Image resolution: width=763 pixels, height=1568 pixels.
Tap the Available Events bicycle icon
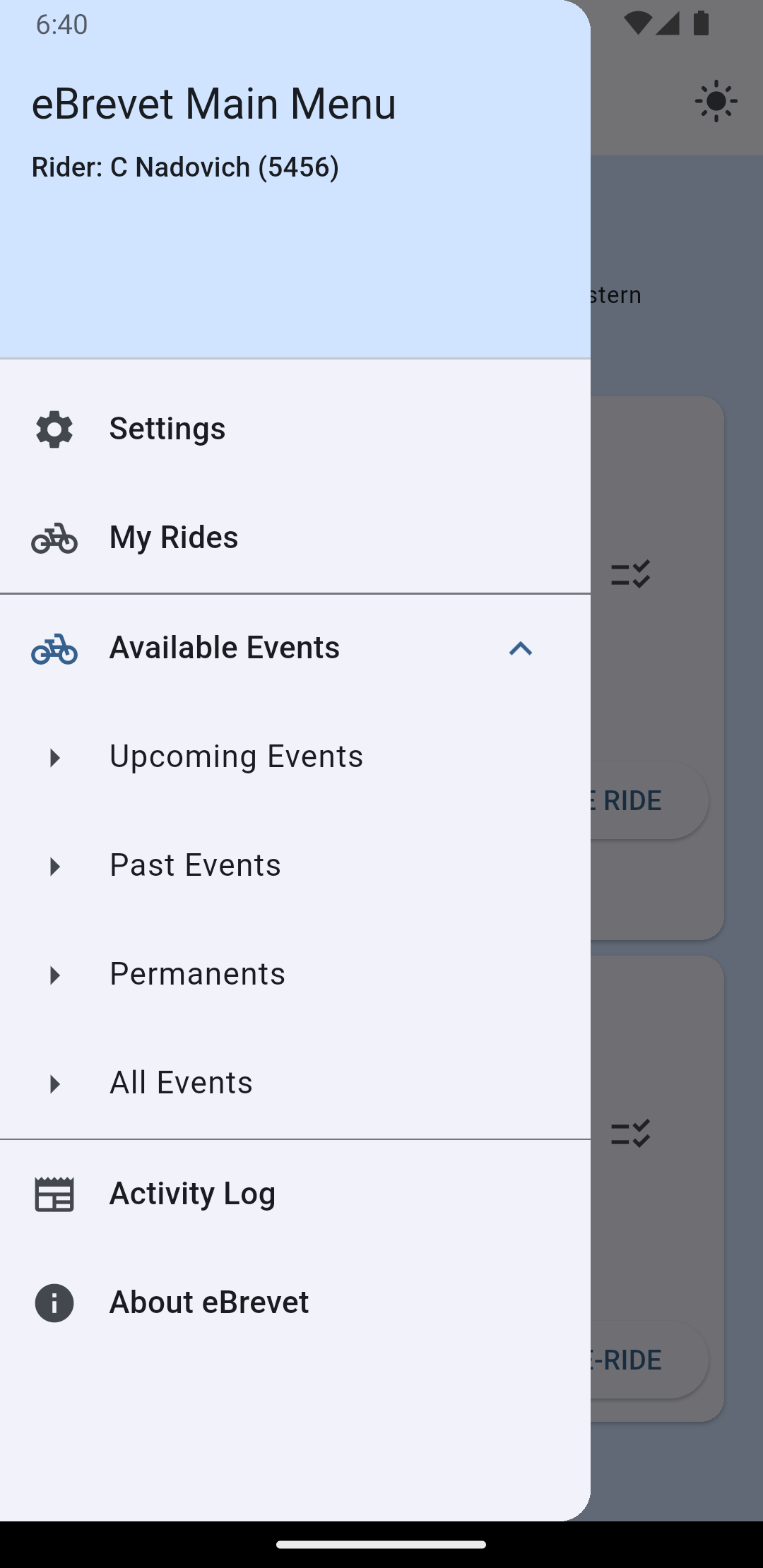tap(54, 648)
